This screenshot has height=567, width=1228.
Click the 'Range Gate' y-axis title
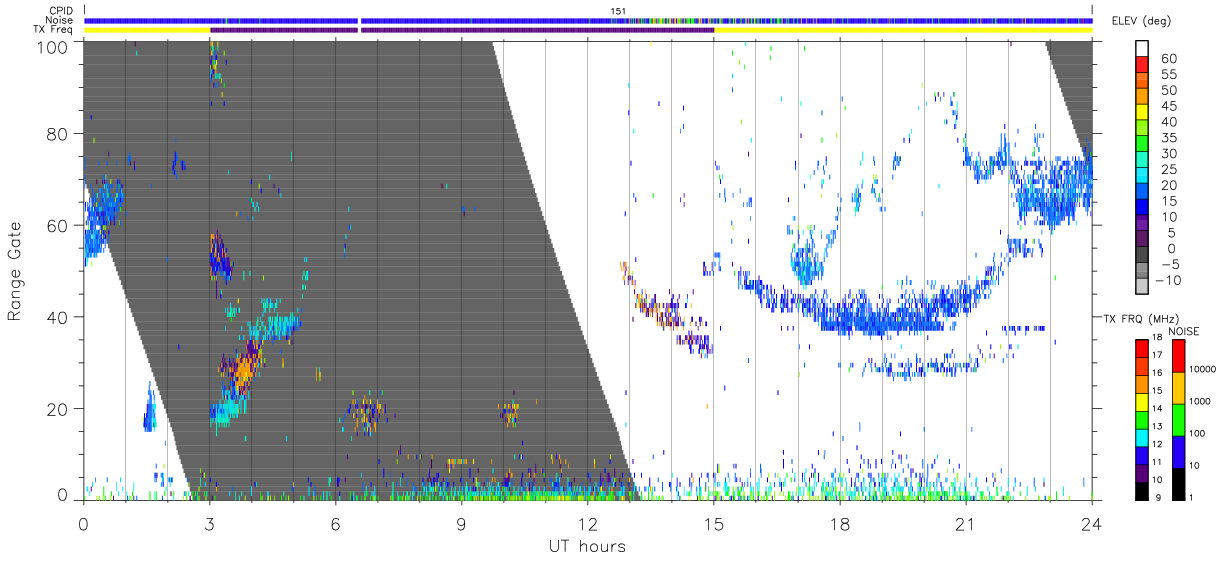15,272
